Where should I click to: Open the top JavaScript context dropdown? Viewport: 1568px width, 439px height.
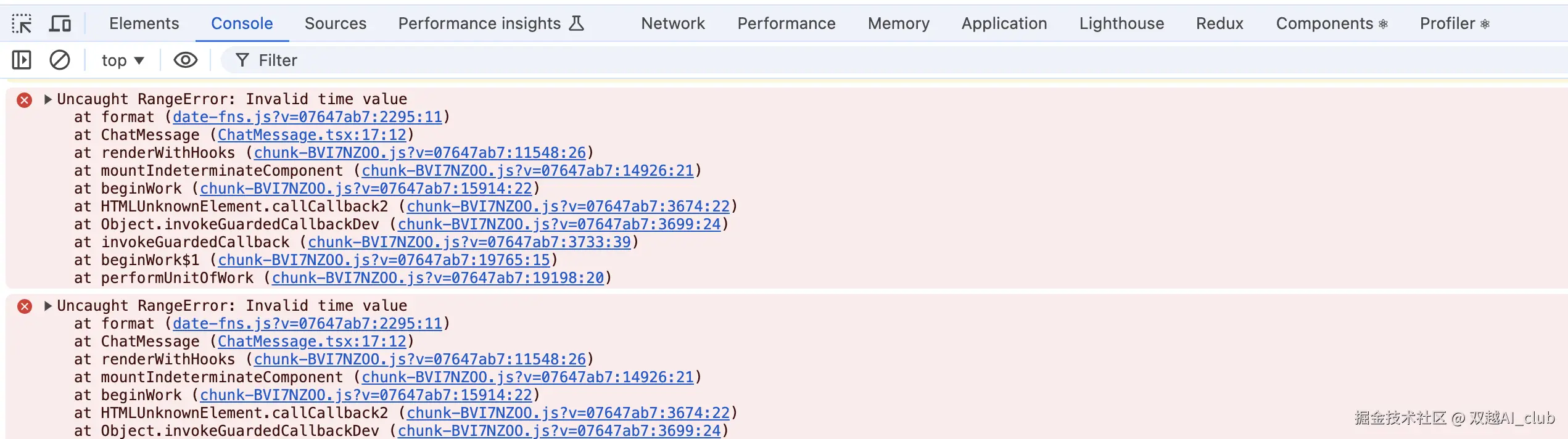click(x=123, y=60)
